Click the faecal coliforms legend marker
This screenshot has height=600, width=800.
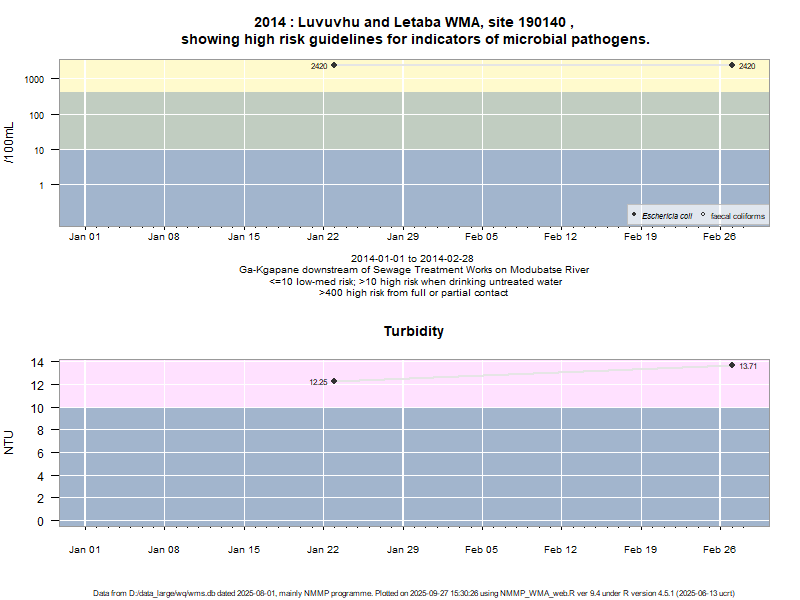[x=703, y=215]
